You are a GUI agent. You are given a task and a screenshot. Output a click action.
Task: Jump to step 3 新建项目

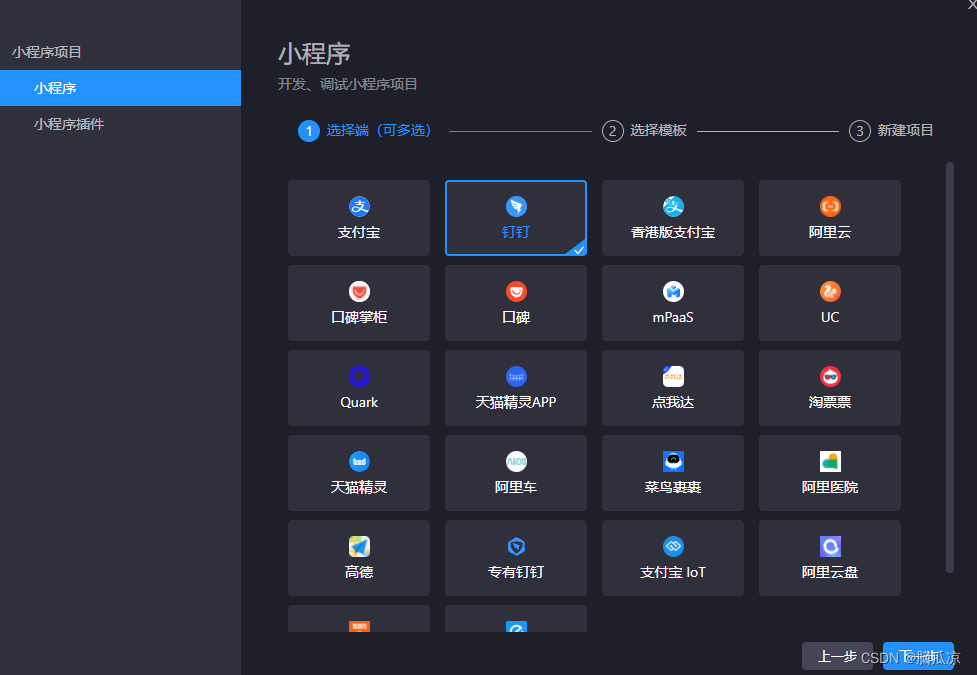891,131
